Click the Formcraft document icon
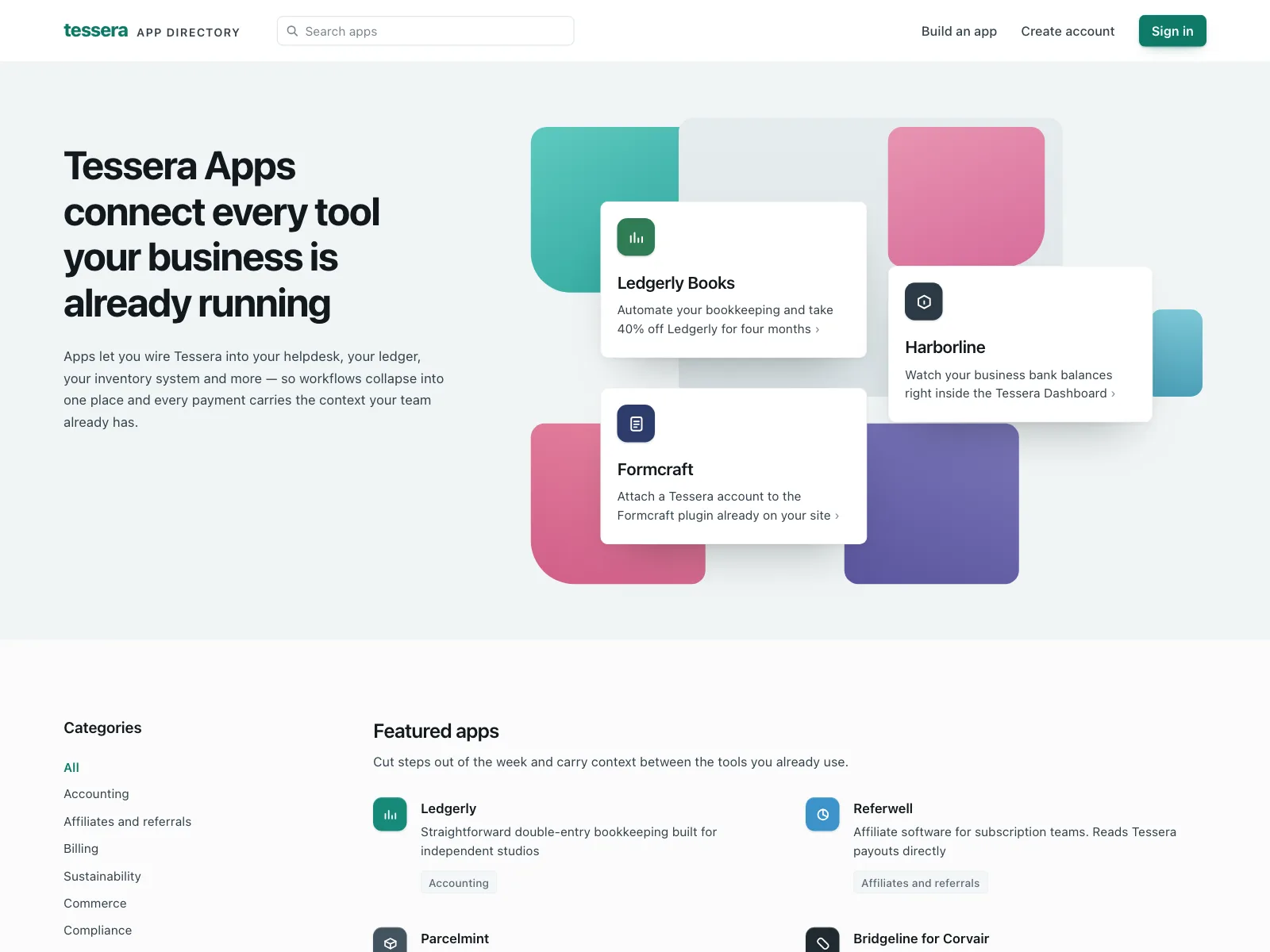 click(636, 424)
